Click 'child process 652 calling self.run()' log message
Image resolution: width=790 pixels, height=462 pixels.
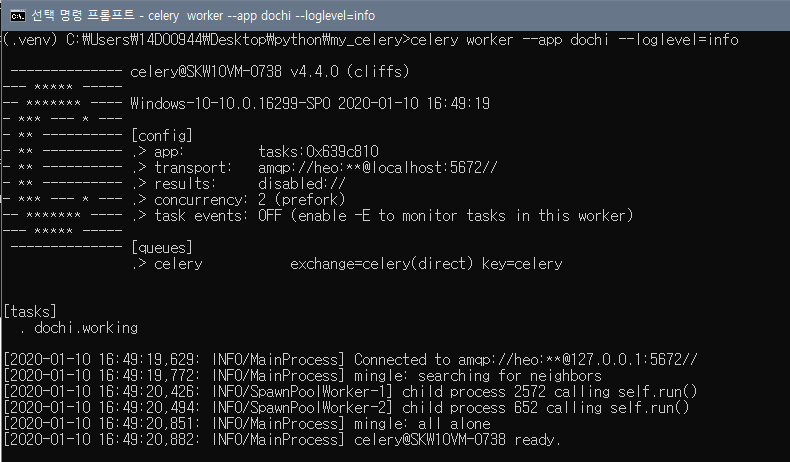click(546, 408)
